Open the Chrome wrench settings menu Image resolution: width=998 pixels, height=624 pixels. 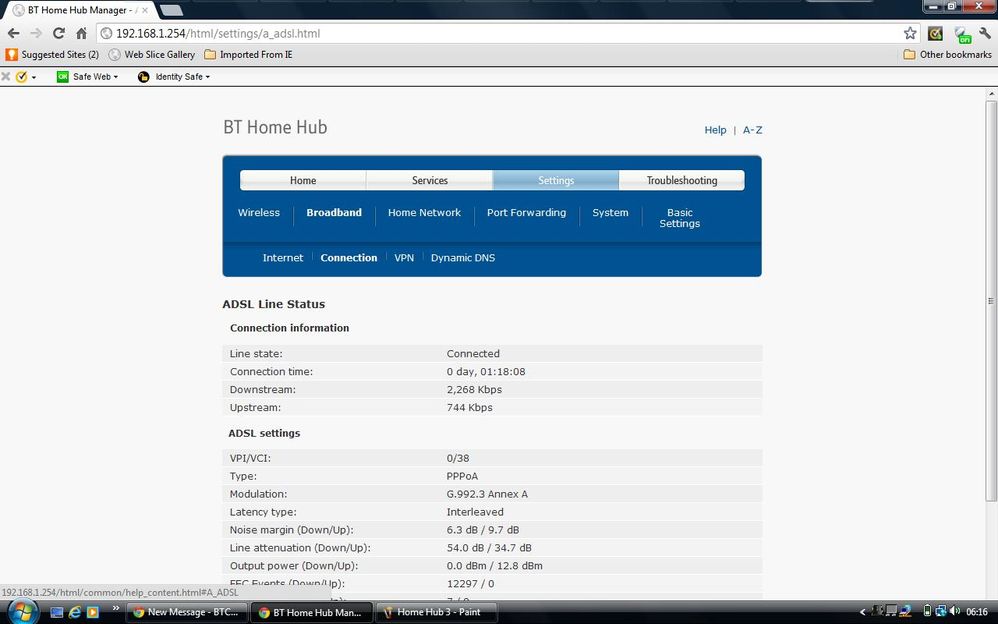click(x=985, y=33)
